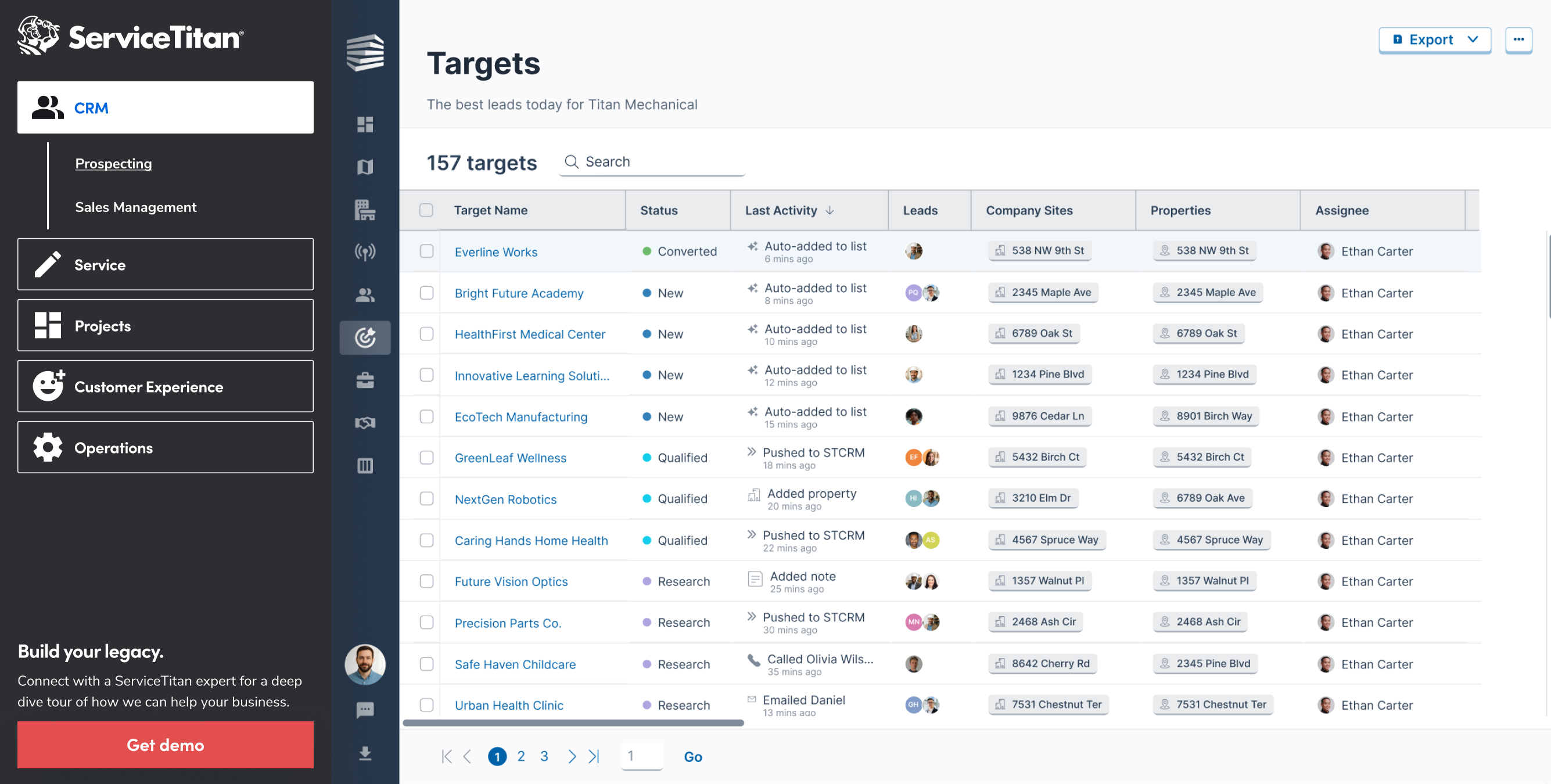
Task: Click the map icon in sidebar
Action: click(x=365, y=167)
